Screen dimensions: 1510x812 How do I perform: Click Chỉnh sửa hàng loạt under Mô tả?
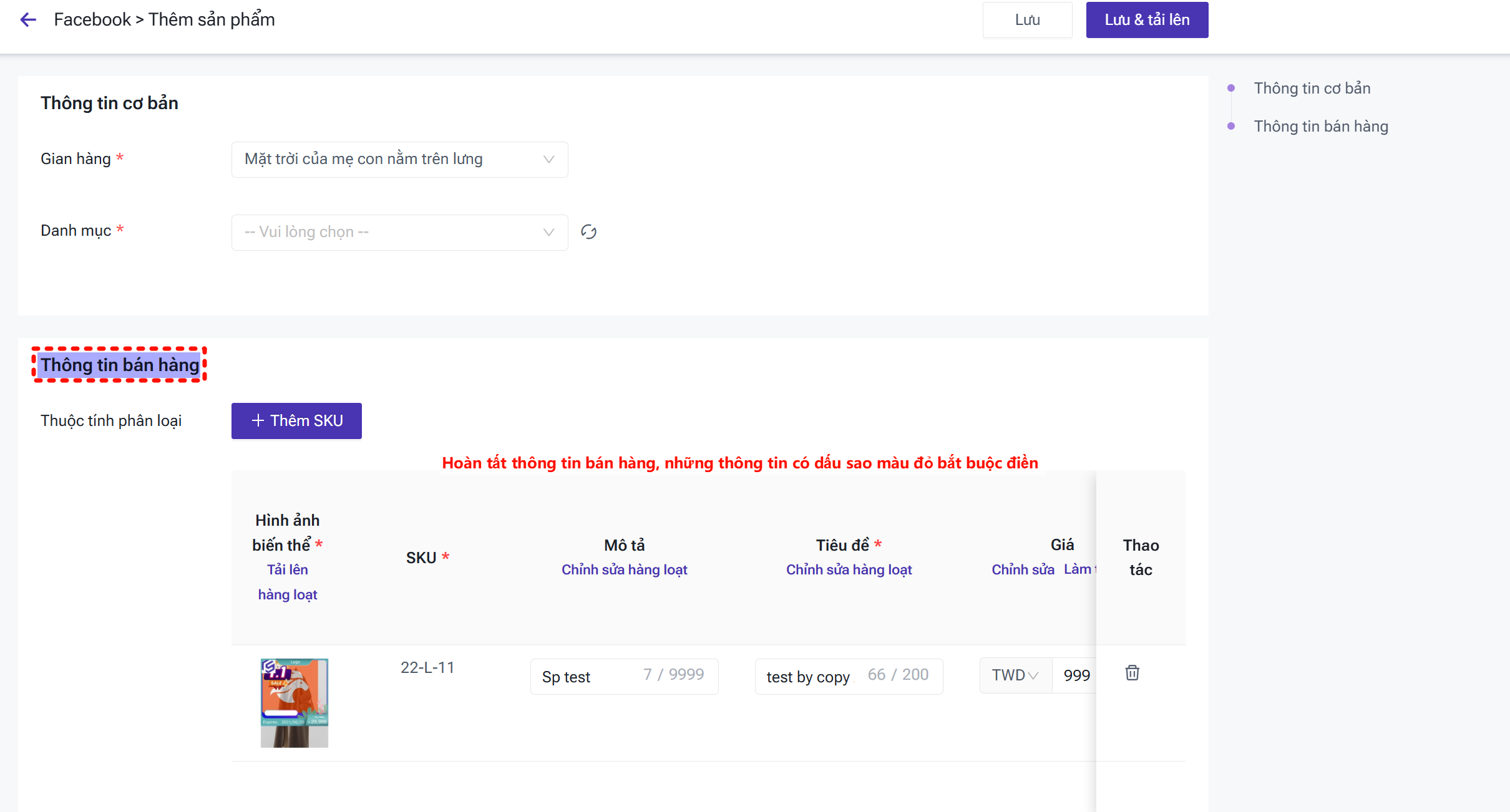(624, 570)
